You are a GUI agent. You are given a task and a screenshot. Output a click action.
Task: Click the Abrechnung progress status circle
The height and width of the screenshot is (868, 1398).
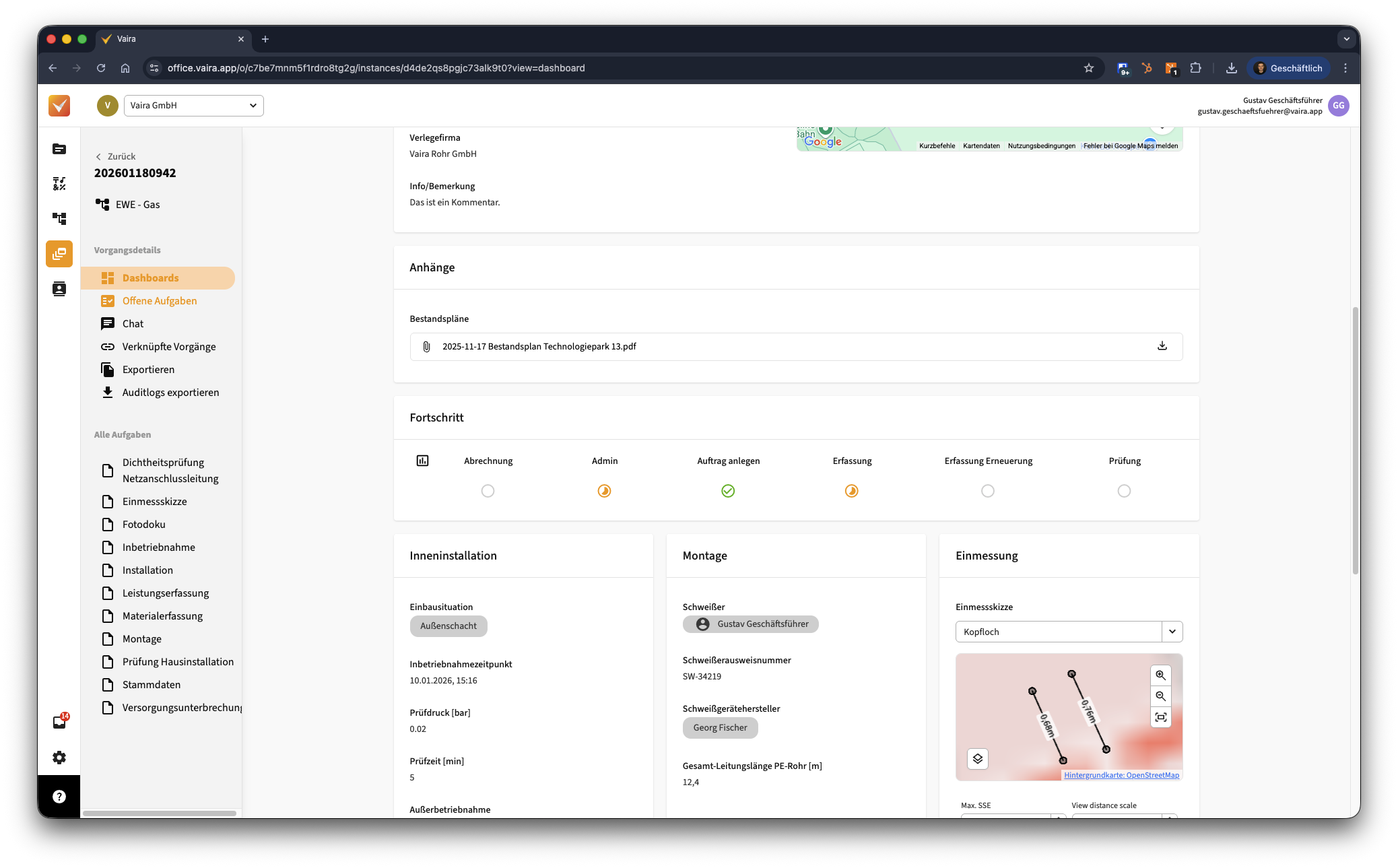coord(488,491)
